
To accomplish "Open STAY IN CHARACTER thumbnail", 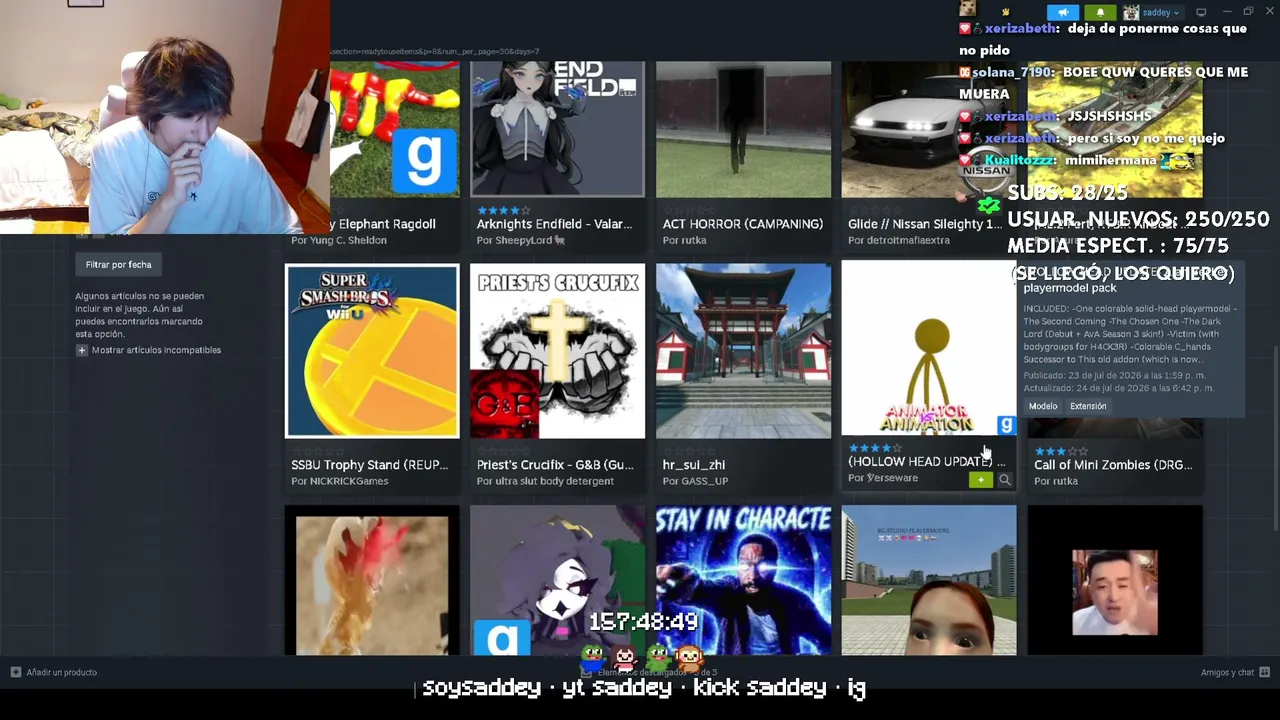I will point(743,580).
